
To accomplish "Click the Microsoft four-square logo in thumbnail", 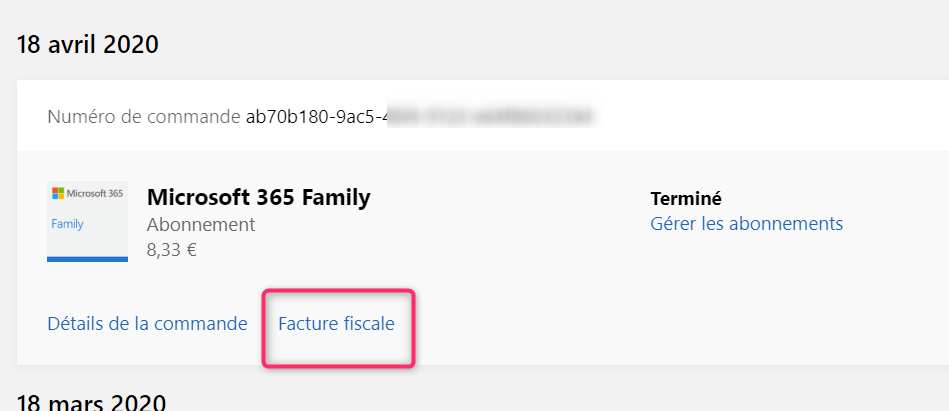I will click(x=57, y=193).
